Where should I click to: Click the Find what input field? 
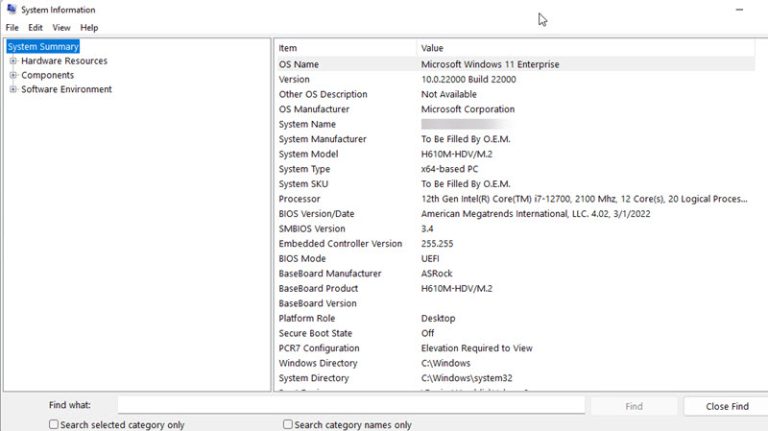click(x=351, y=405)
